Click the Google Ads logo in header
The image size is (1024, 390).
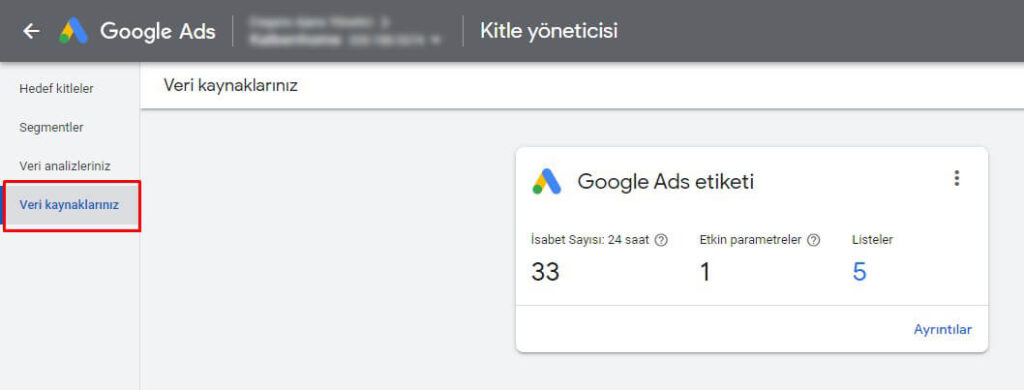[73, 31]
